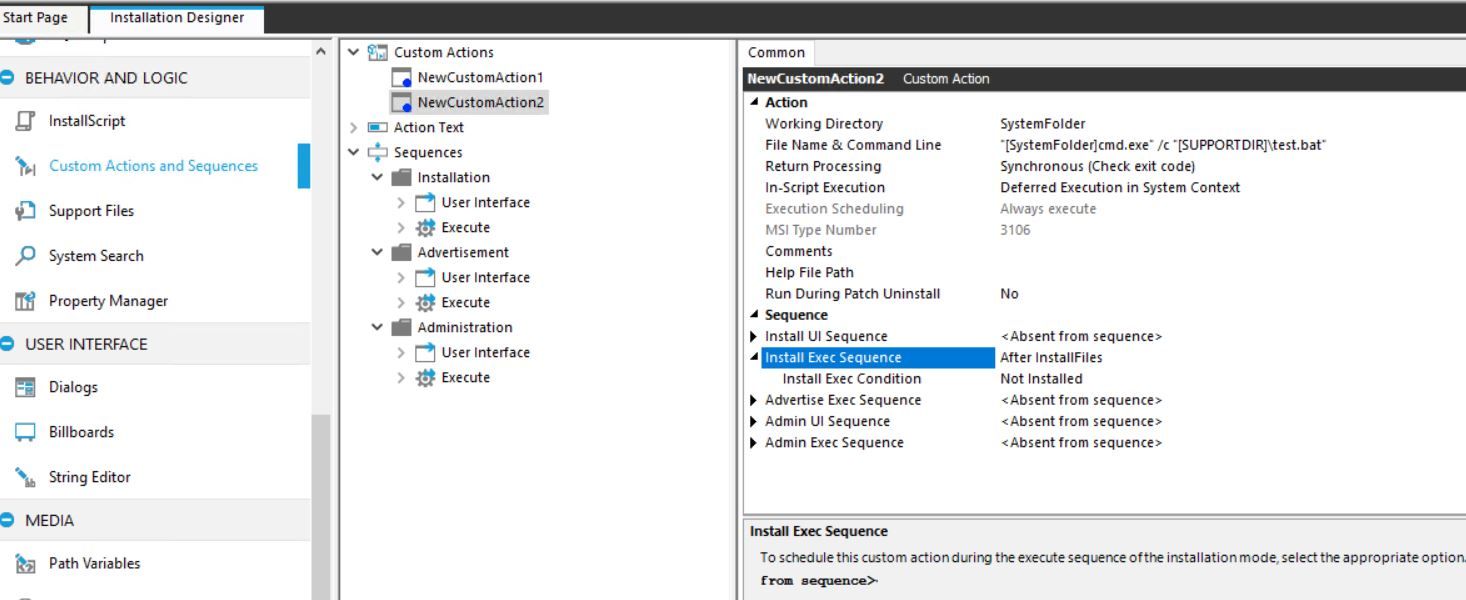The height and width of the screenshot is (600, 1466).
Task: Click the In-Script Execution Deferred value
Action: point(1120,187)
